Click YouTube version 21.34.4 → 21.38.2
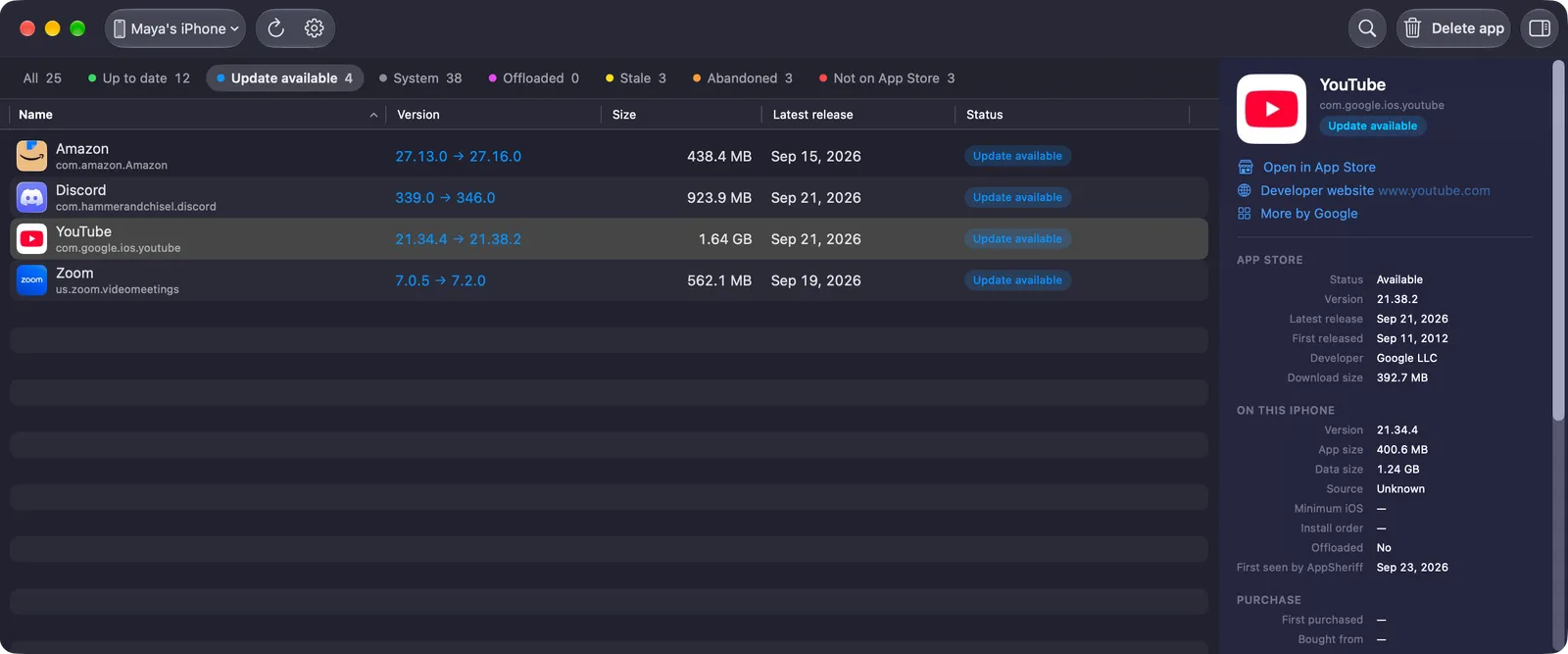 458,238
